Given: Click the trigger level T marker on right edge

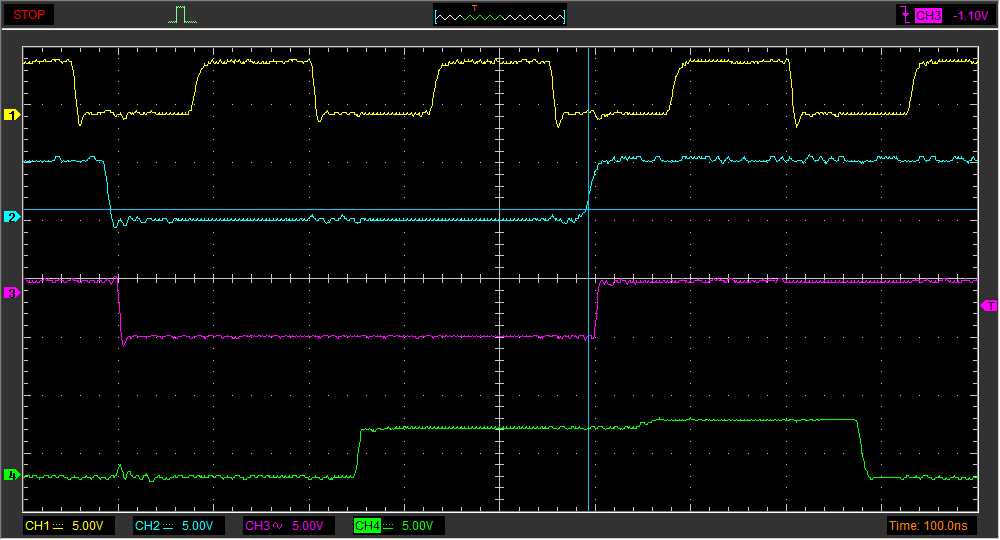Looking at the screenshot, I should [x=990, y=306].
